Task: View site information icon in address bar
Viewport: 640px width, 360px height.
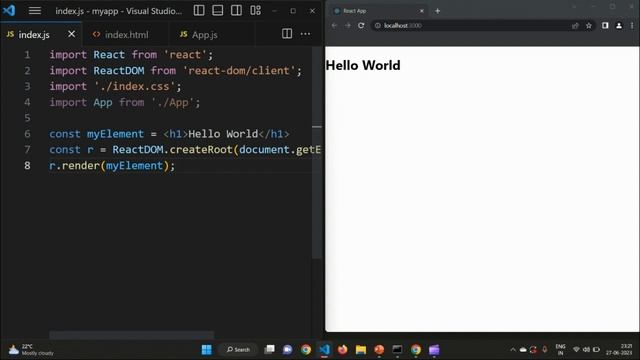Action: coord(378,25)
